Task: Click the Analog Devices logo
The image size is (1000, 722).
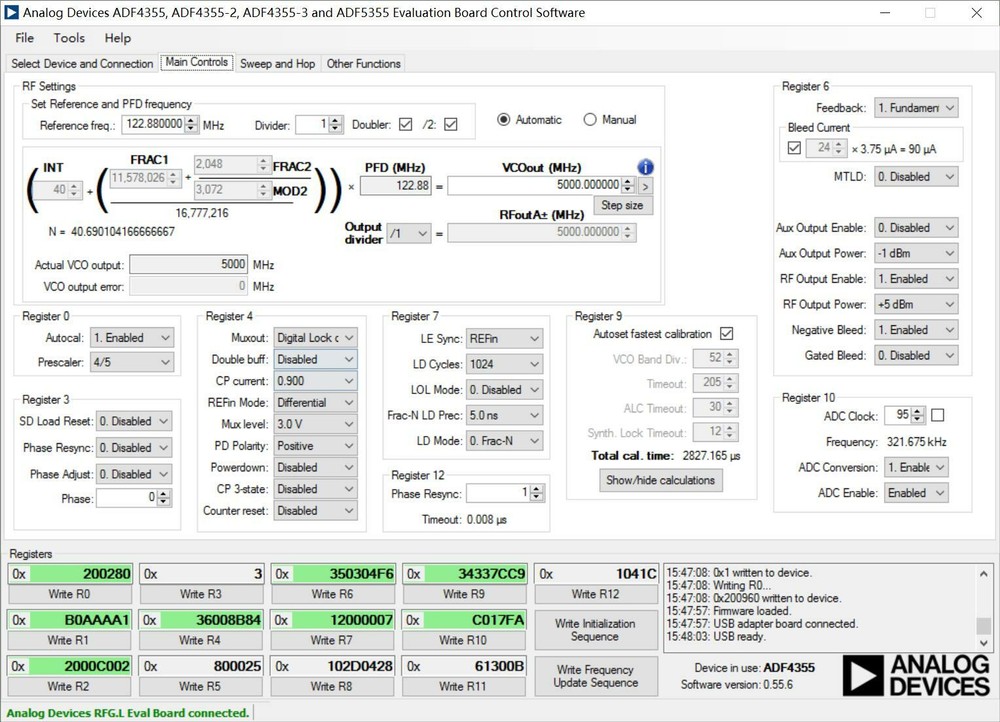Action: [915, 676]
